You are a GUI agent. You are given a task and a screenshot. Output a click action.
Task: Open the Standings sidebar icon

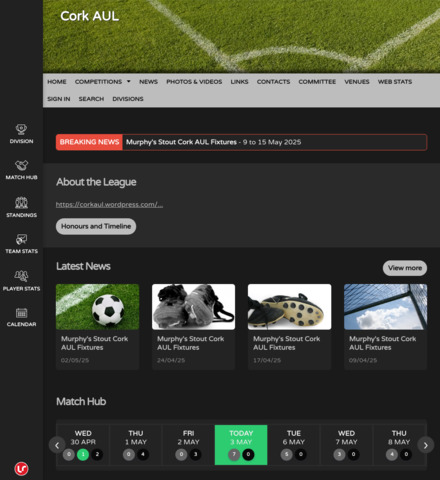point(21,203)
